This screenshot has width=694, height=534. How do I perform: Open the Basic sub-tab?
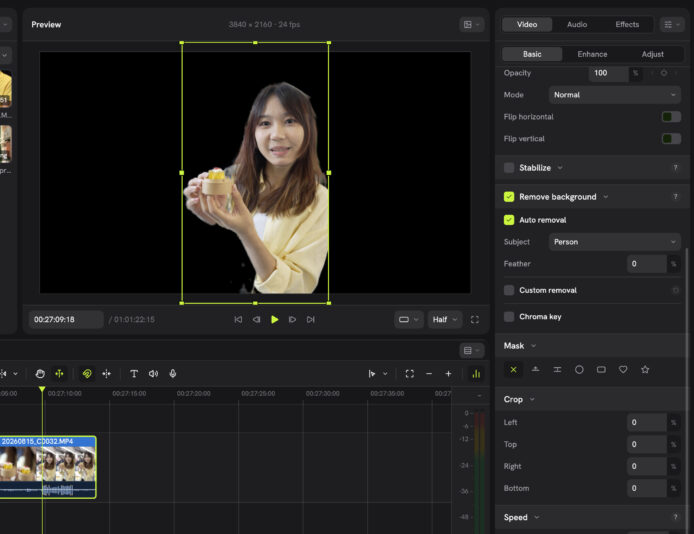(x=532, y=54)
